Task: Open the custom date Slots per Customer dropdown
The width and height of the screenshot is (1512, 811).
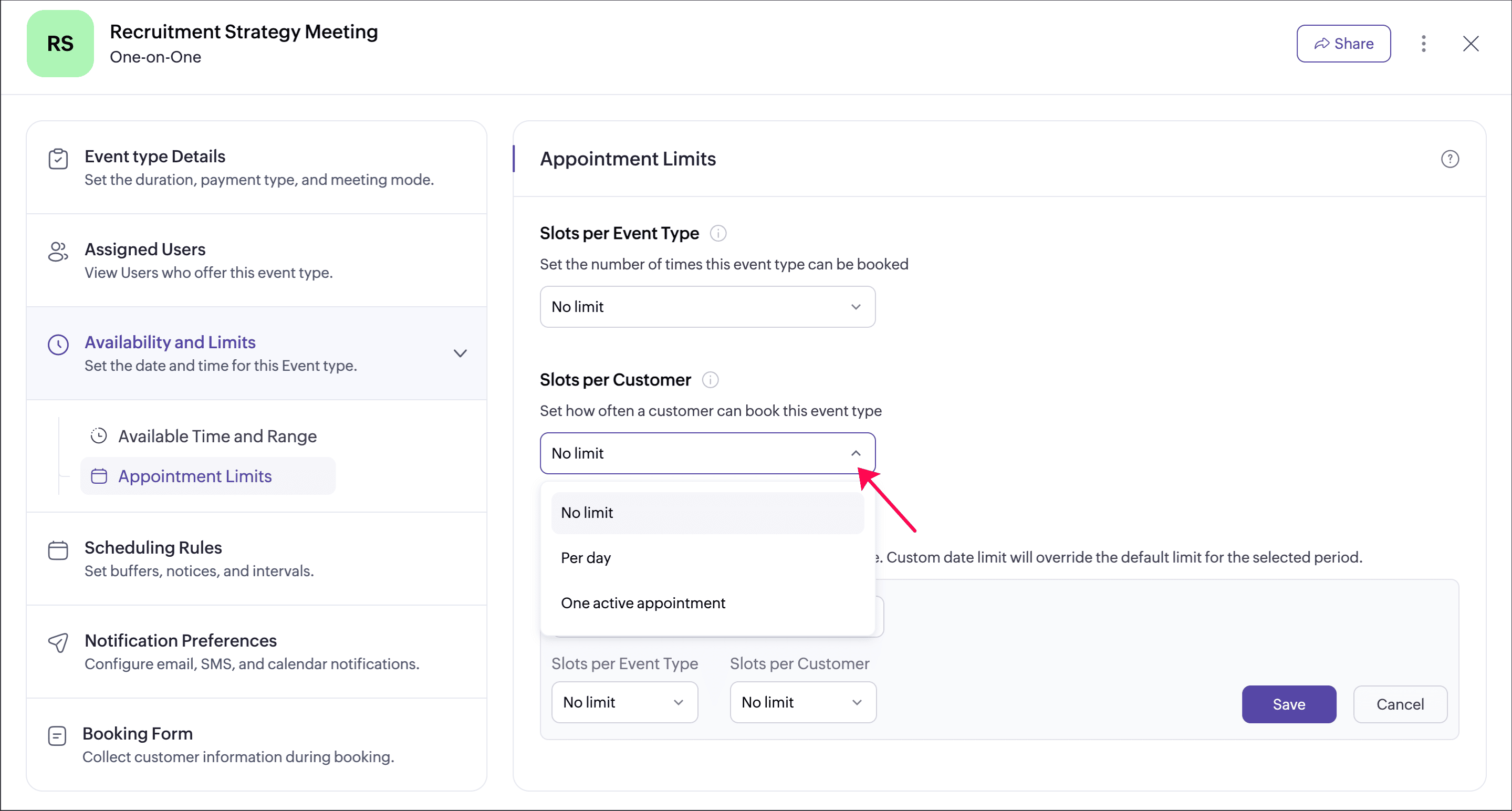Action: click(802, 702)
